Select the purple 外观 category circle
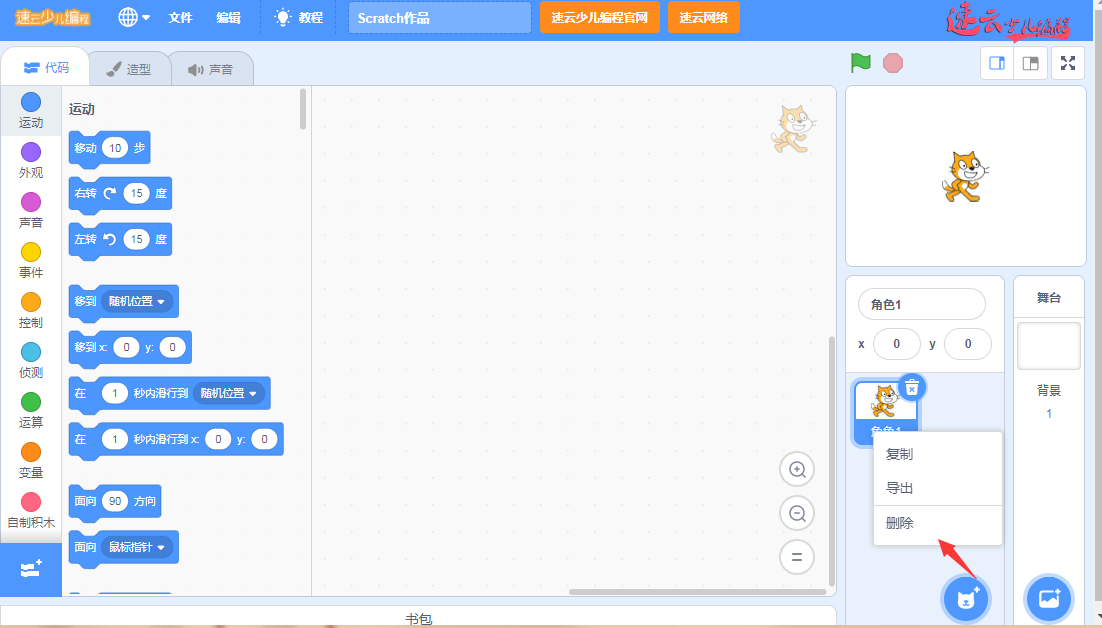Image resolution: width=1102 pixels, height=628 pixels. click(31, 152)
